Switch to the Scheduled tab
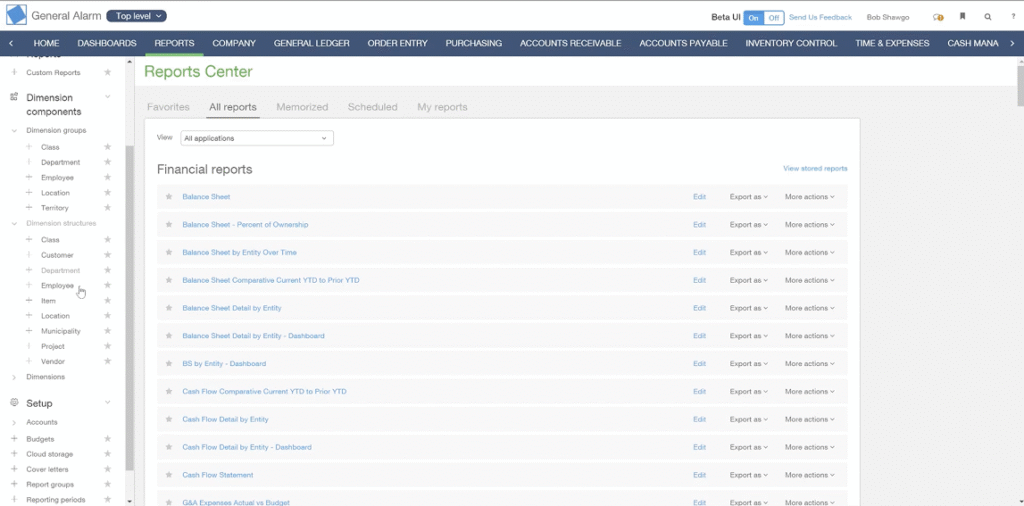Screen dimensions: 1024x506 [x=372, y=107]
